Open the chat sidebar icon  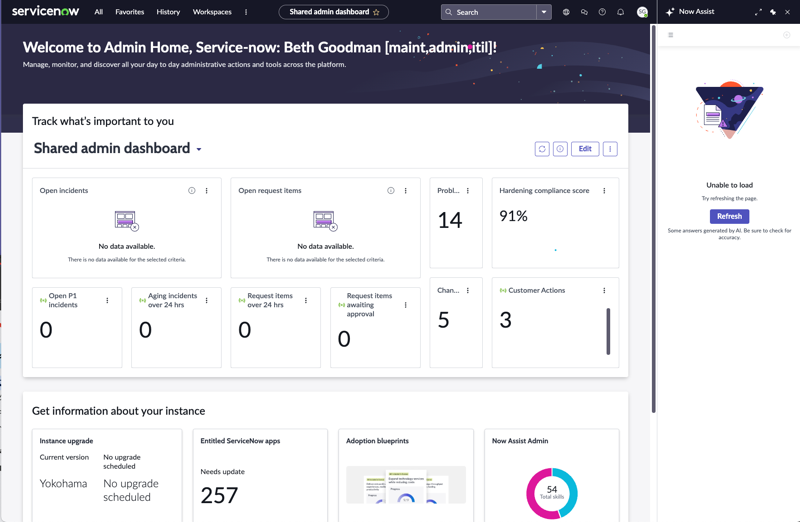coord(584,12)
